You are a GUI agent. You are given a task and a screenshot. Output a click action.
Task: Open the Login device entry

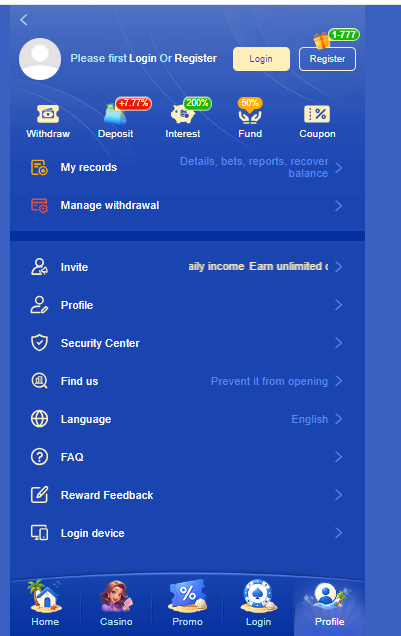coord(187,533)
